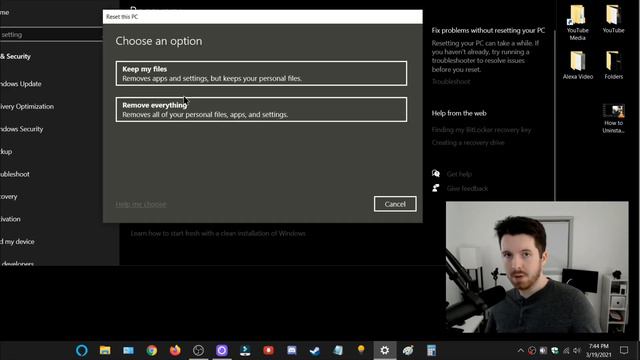Click the Settings gear in taskbar
The height and width of the screenshot is (360, 640).
coord(384,350)
